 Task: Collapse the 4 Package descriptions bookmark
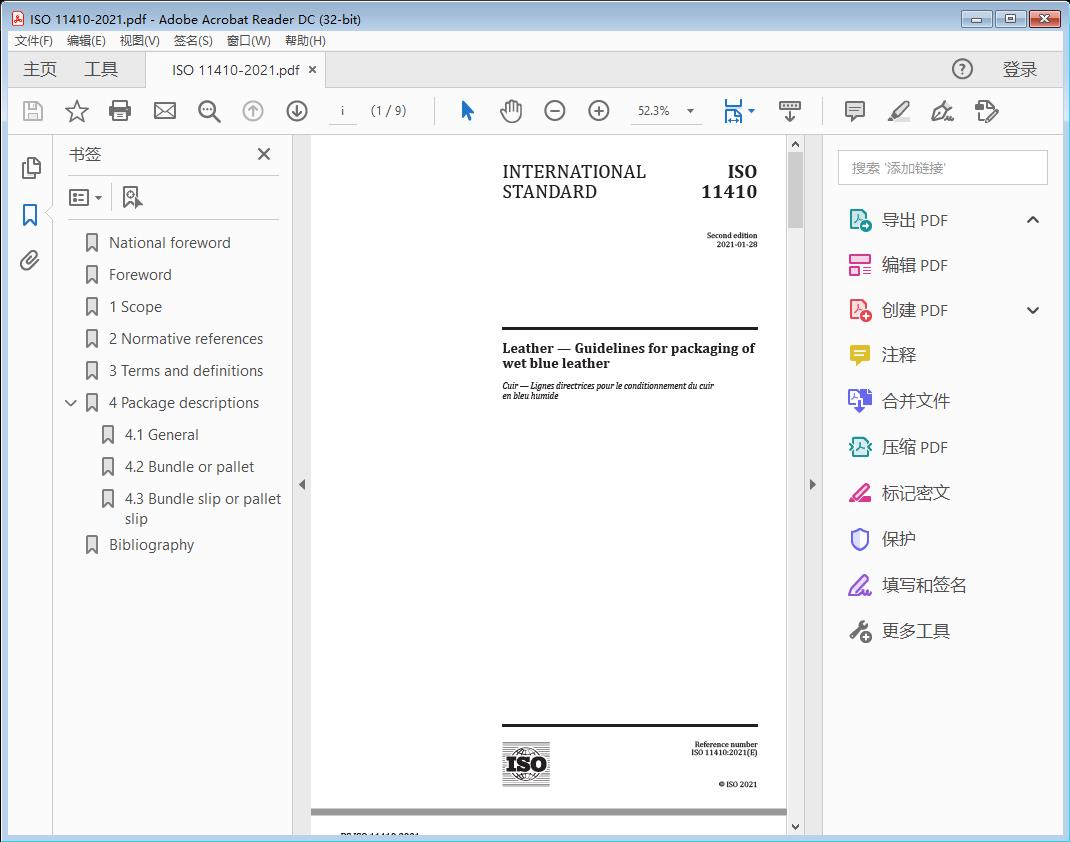pos(70,403)
